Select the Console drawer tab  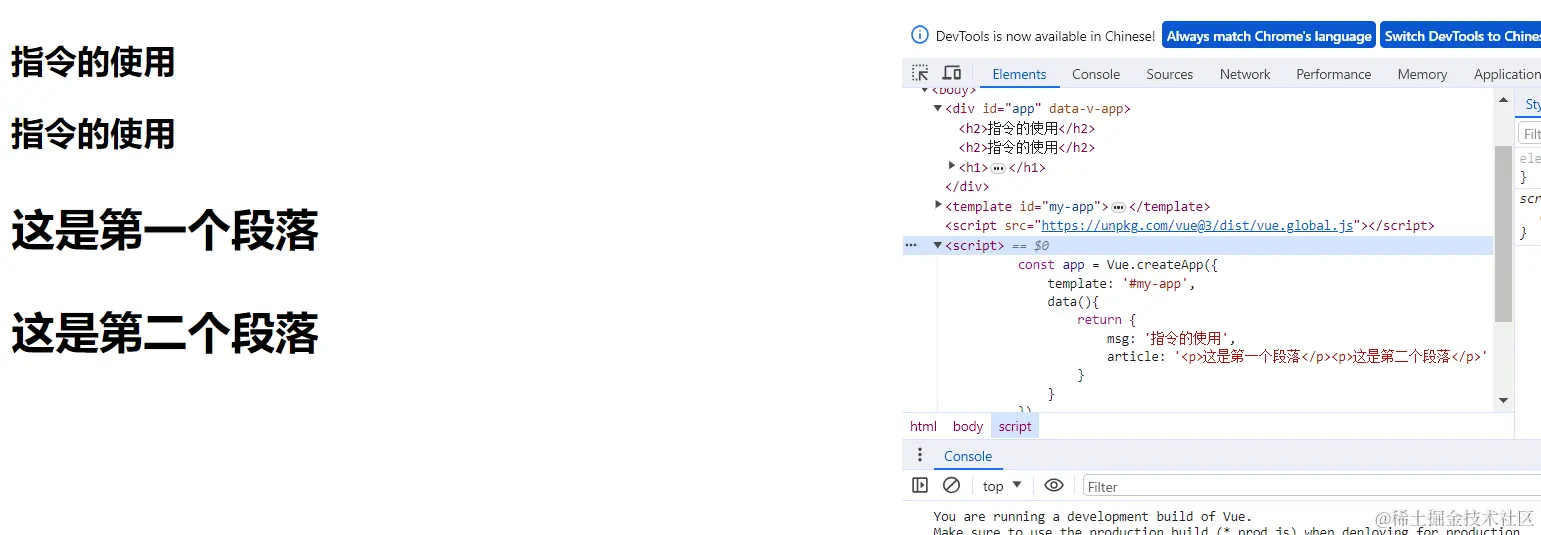pyautogui.click(x=968, y=456)
